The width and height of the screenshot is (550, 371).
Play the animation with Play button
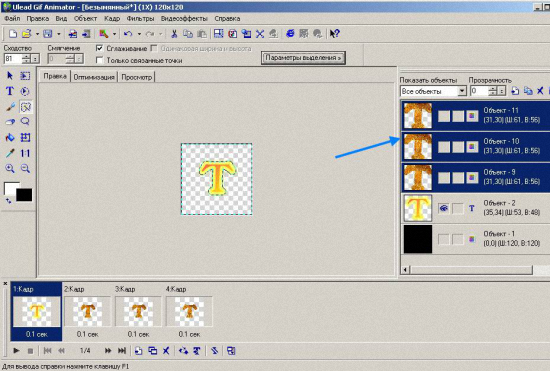tap(16, 350)
